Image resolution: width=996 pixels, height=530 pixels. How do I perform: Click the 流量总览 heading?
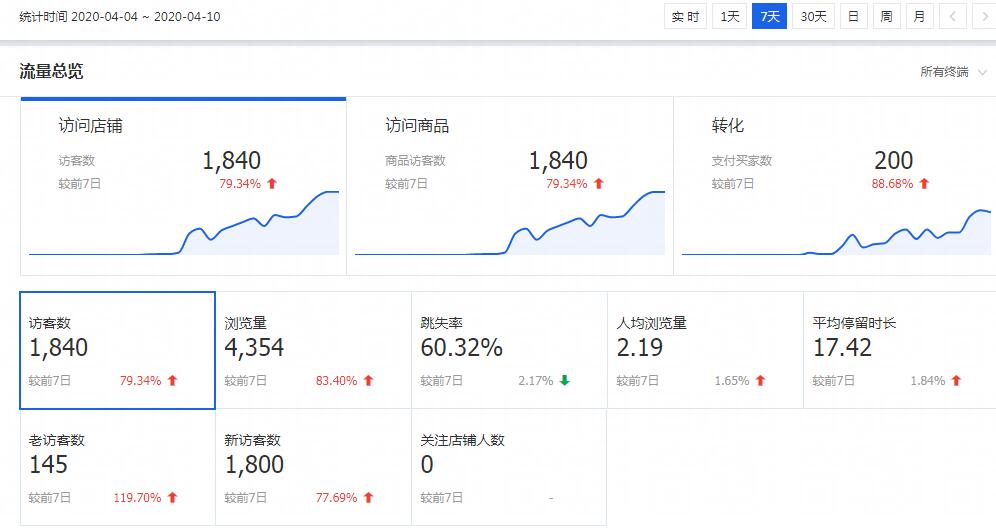click(x=51, y=71)
